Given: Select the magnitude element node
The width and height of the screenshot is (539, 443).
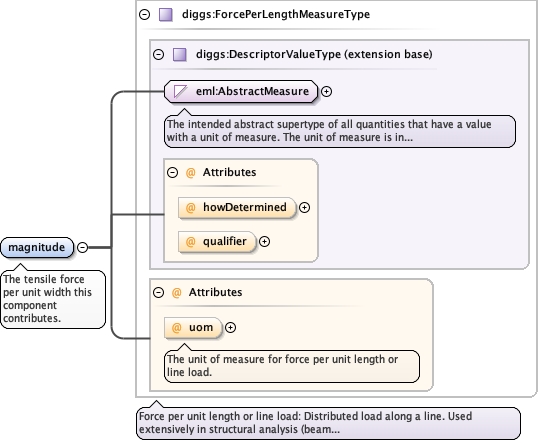Looking at the screenshot, I should tap(37, 247).
